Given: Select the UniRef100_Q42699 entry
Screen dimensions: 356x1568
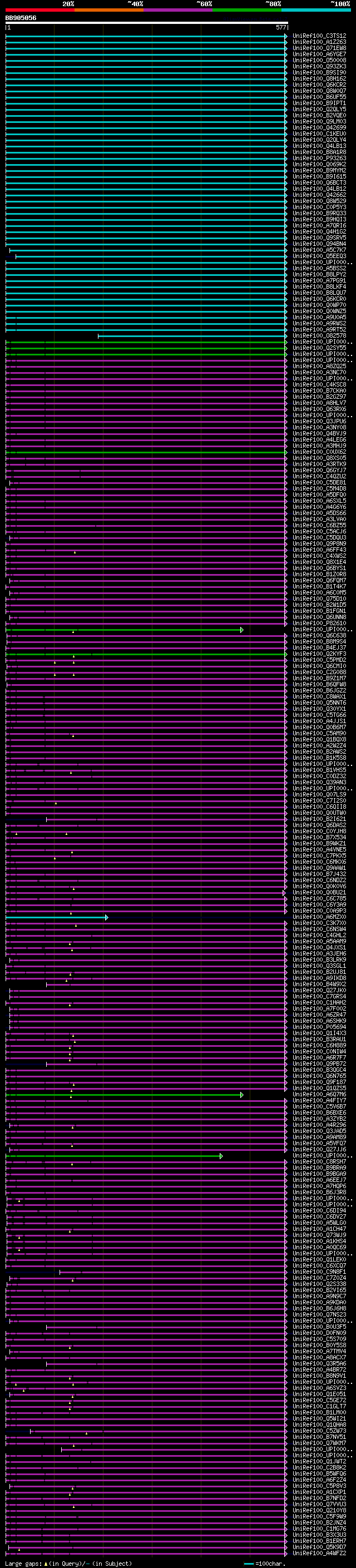Looking at the screenshot, I should [319, 128].
